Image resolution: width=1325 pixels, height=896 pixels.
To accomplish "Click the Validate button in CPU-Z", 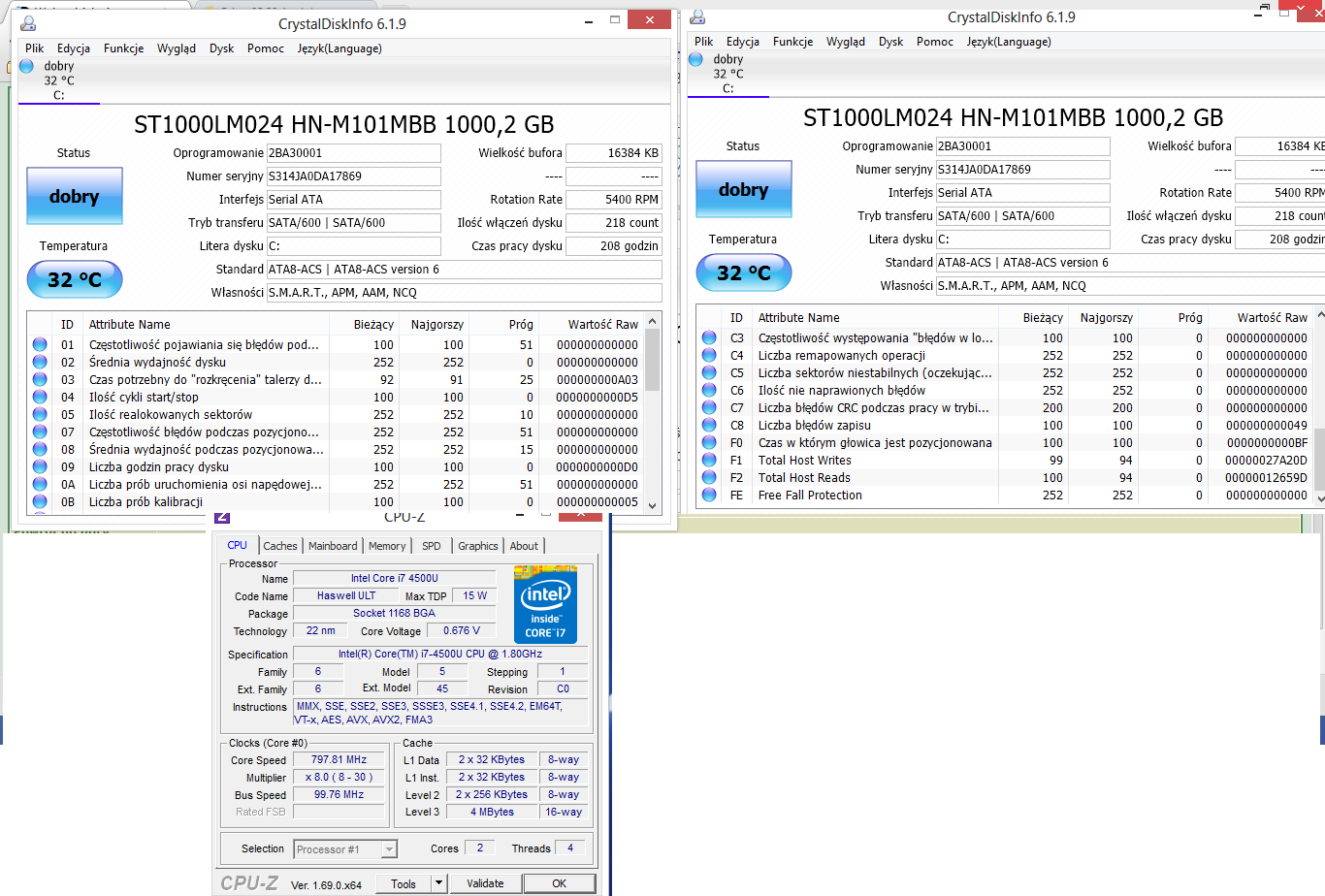I will (485, 883).
